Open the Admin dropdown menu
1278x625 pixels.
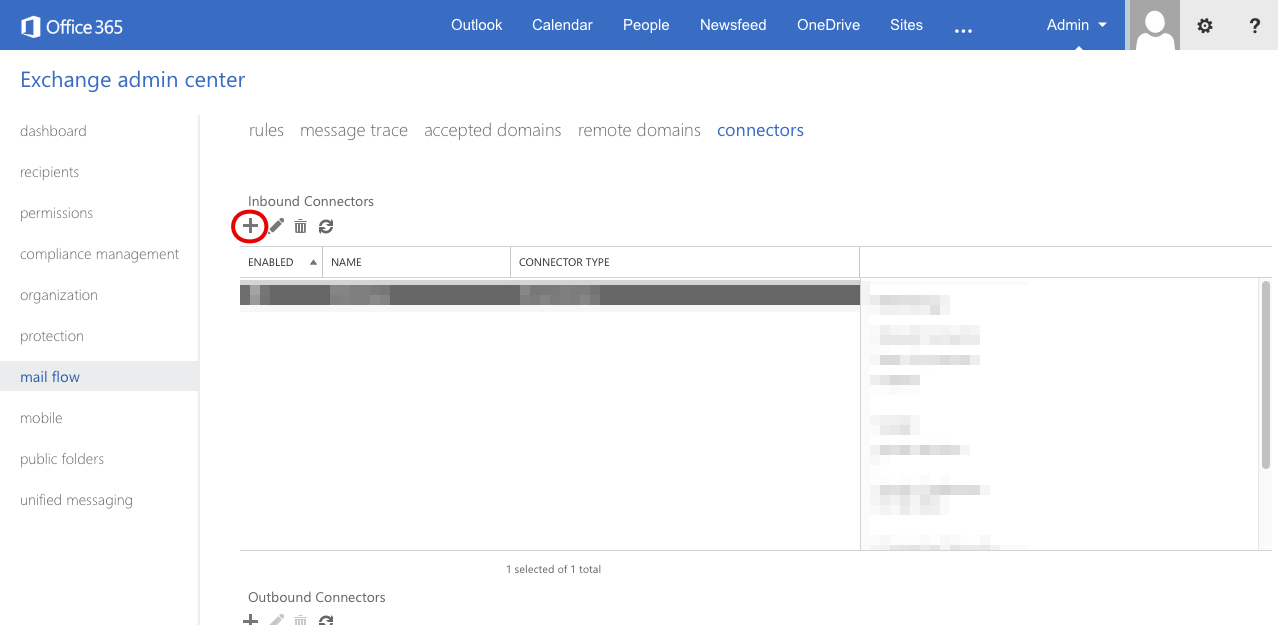click(x=1075, y=25)
